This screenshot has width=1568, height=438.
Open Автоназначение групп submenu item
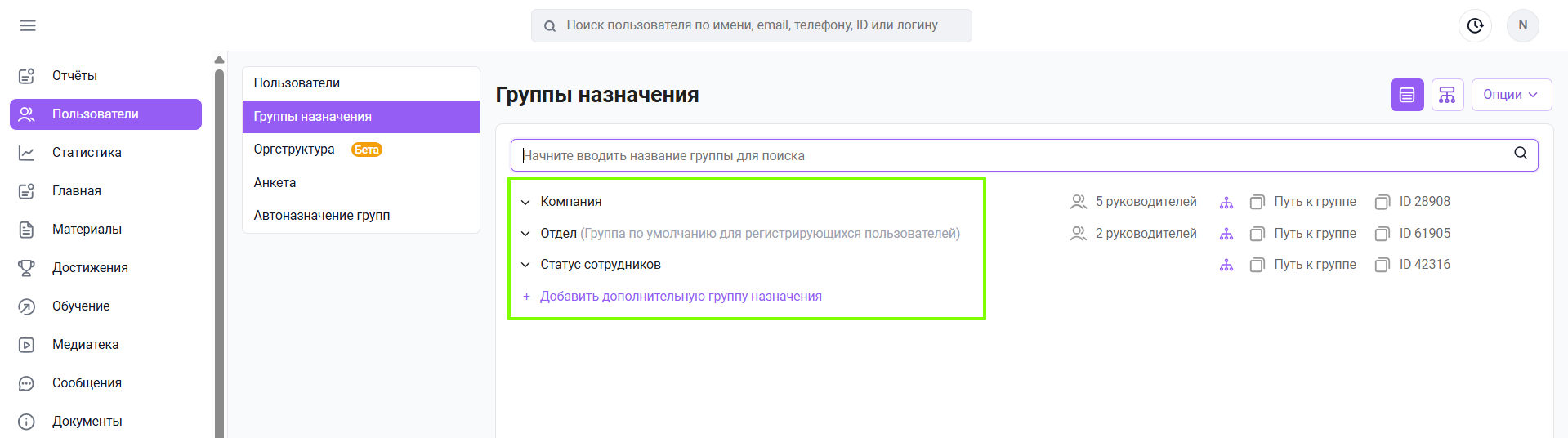tap(360, 216)
